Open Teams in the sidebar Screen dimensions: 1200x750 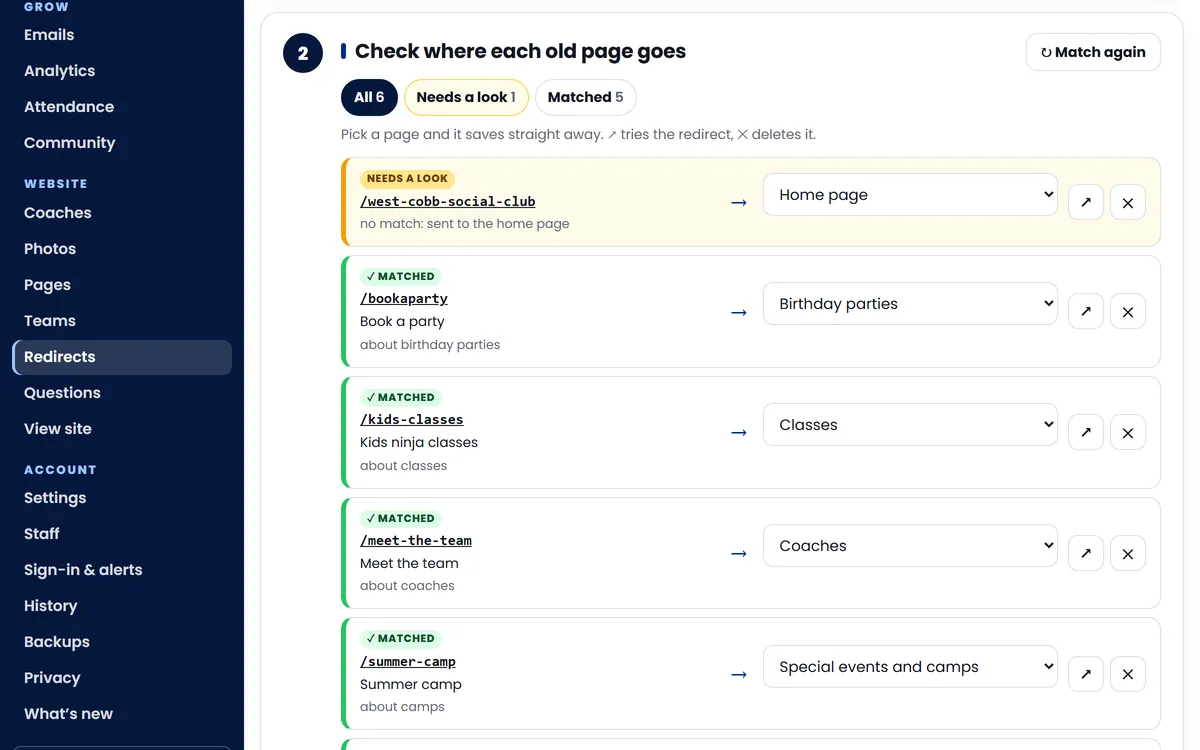[122, 321]
